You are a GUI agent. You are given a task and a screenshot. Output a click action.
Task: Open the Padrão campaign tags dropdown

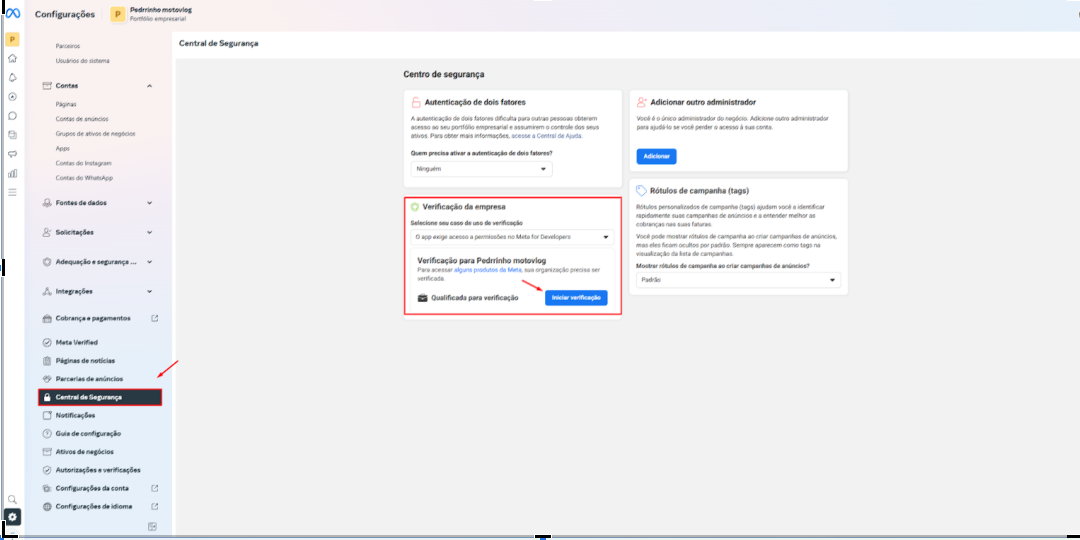738,280
